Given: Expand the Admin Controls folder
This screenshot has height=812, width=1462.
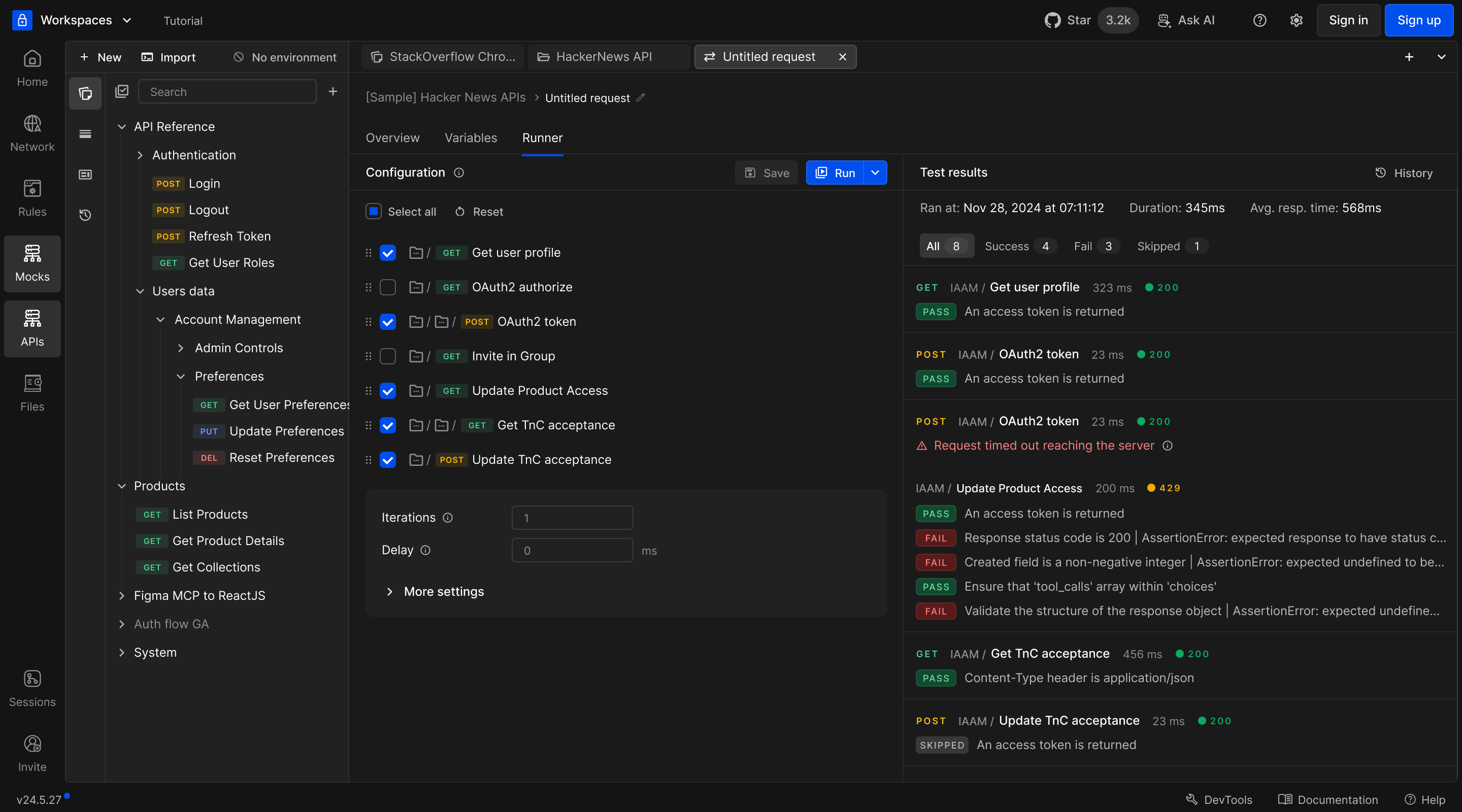Looking at the screenshot, I should [x=181, y=348].
